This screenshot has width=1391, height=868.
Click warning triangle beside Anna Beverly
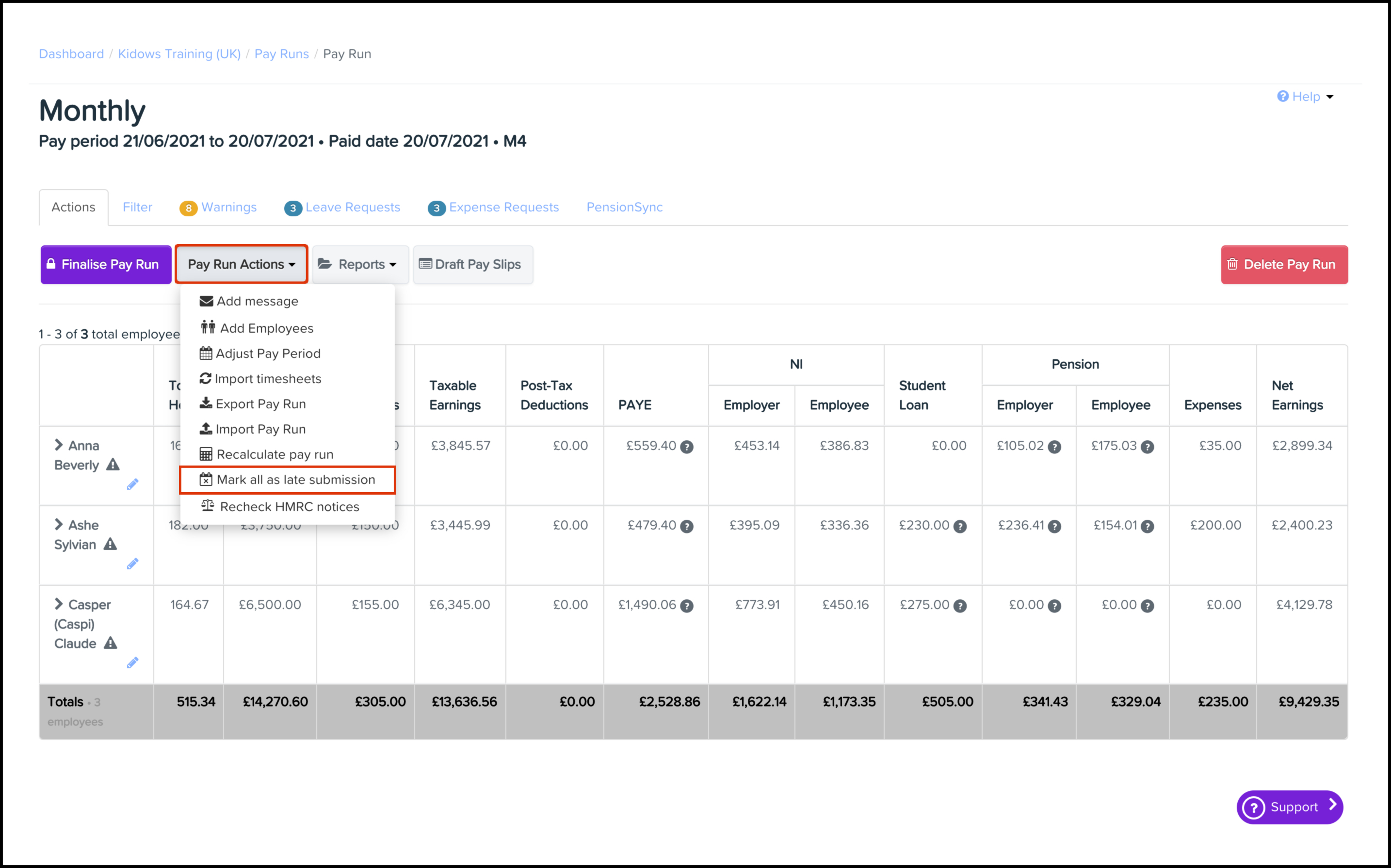113,465
